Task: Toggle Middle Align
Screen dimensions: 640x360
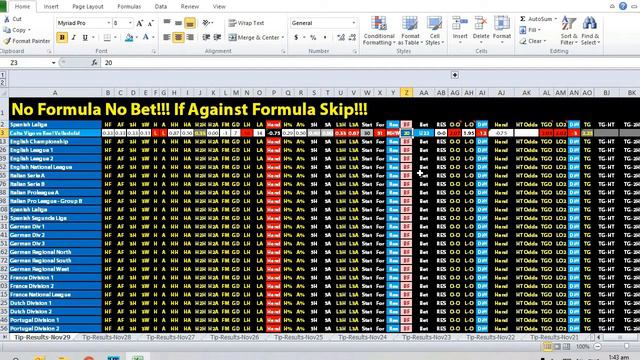Action: click(x=178, y=23)
